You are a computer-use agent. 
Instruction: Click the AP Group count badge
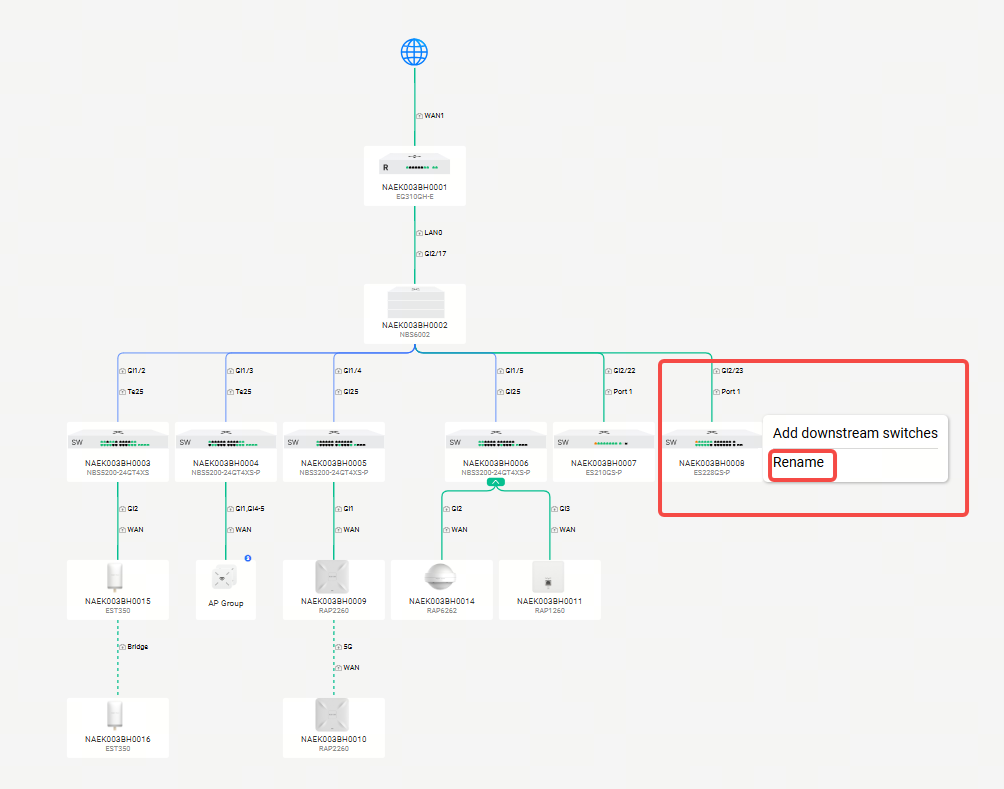[247, 557]
